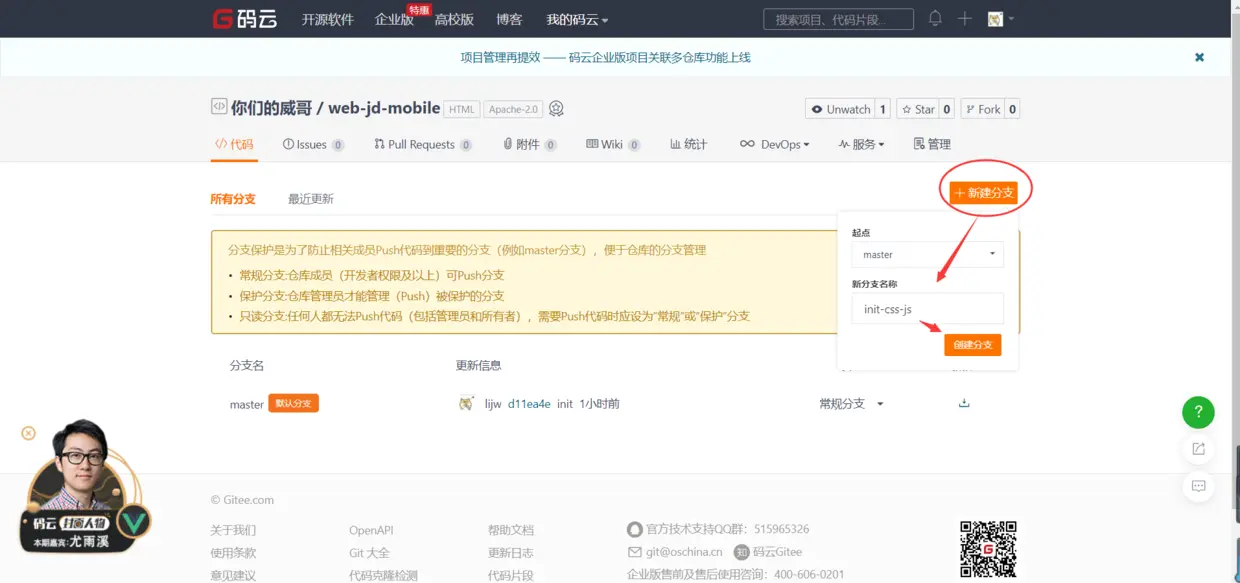This screenshot has width=1240, height=583.
Task: Click the notification bell icon
Action: [935, 18]
